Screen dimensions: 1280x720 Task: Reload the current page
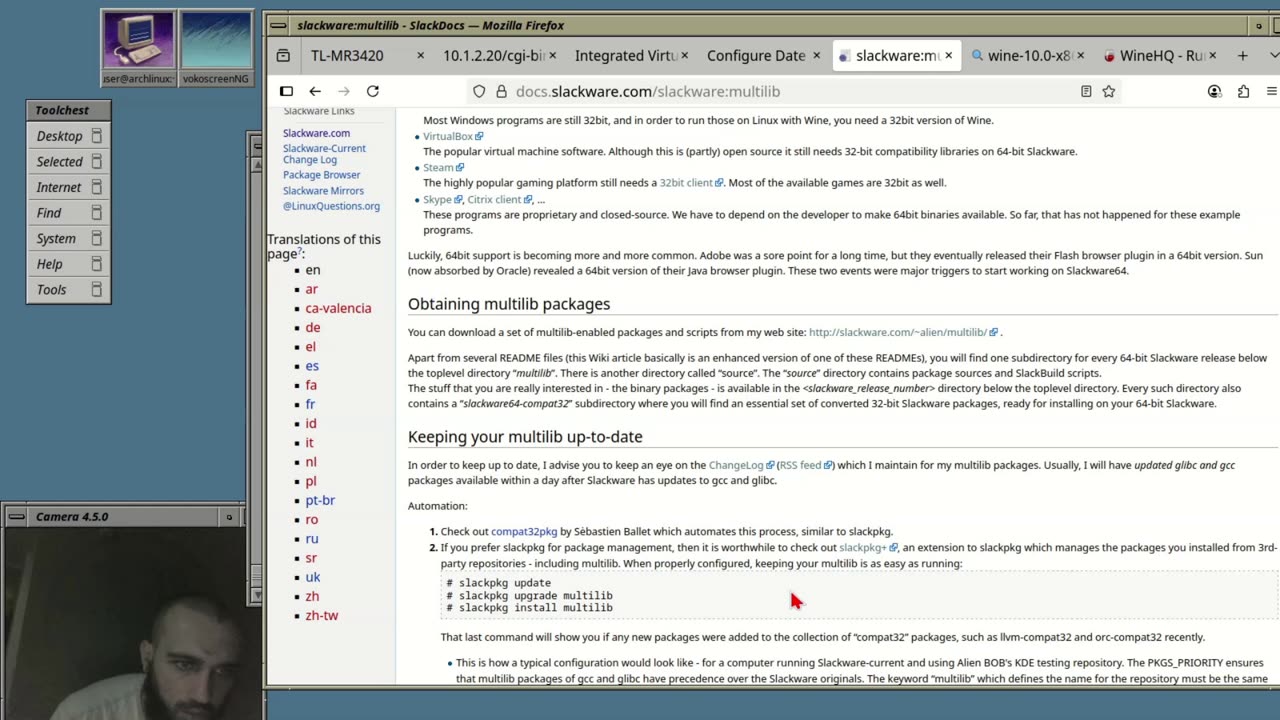coord(372,91)
